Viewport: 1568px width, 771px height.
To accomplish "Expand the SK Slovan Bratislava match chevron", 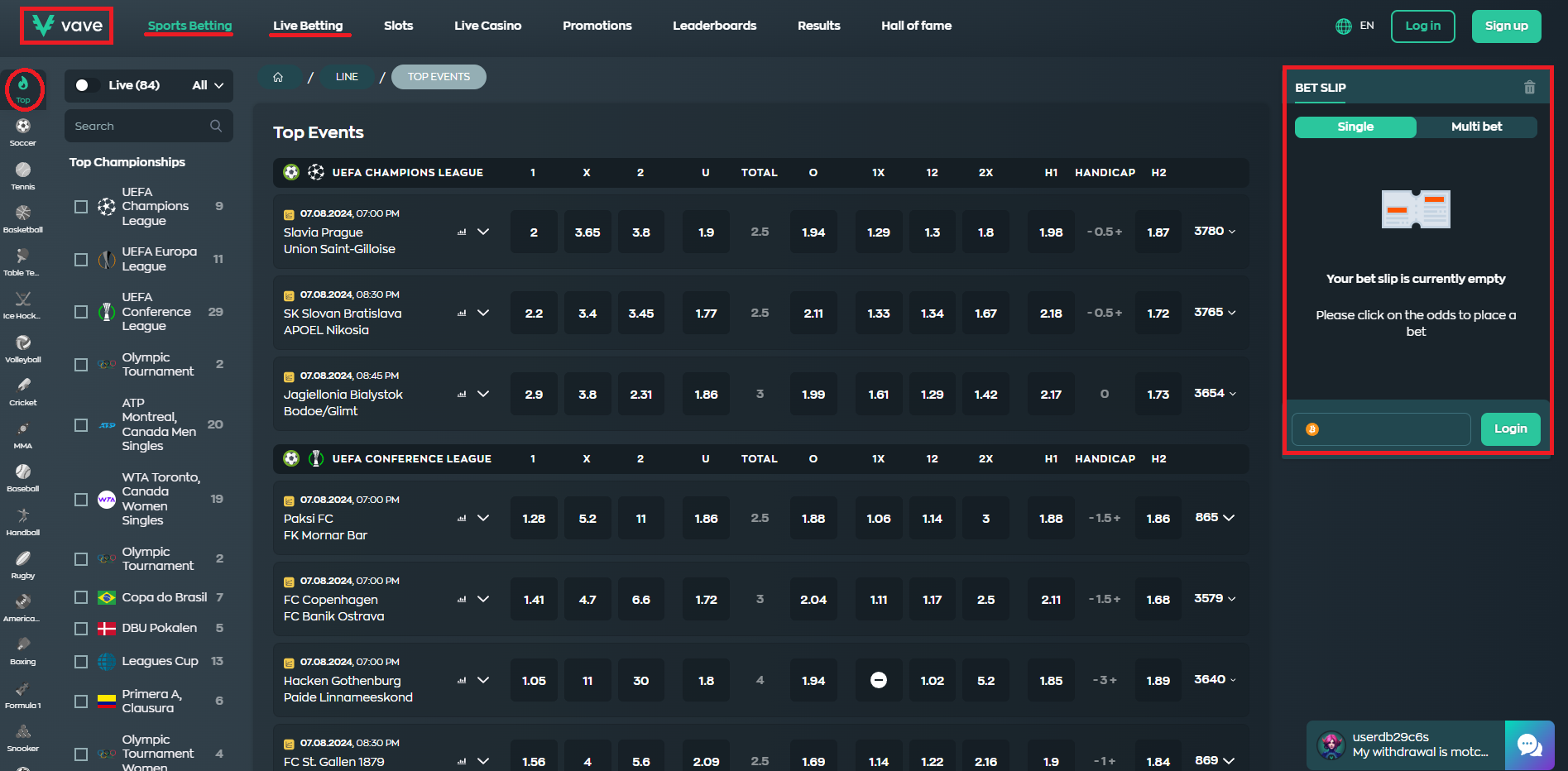I will point(483,313).
